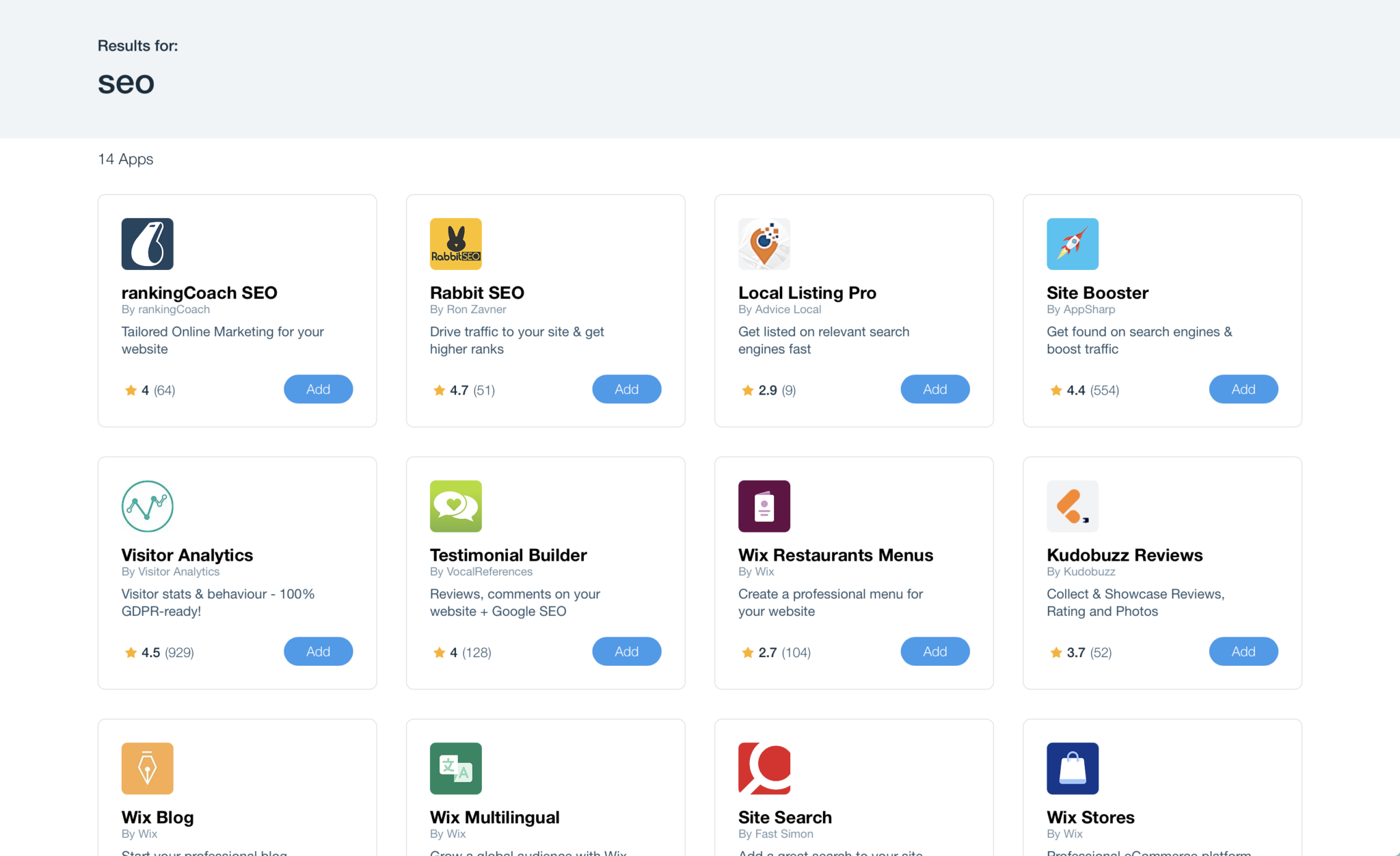Click the Visitor Analytics rating star
Image resolution: width=1400 pixels, height=856 pixels.
[131, 652]
